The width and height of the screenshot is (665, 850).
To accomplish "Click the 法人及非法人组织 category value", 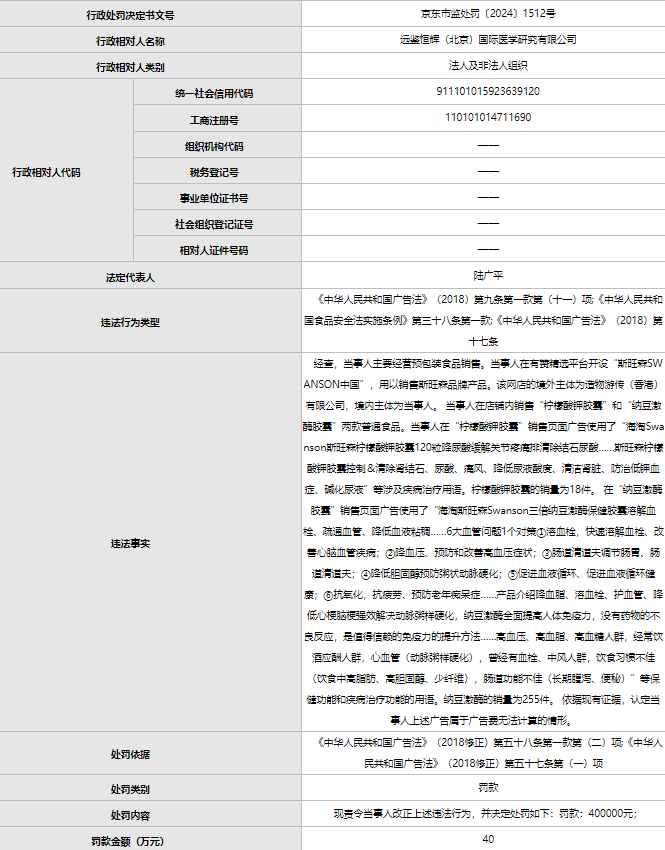I will pyautogui.click(x=487, y=66).
